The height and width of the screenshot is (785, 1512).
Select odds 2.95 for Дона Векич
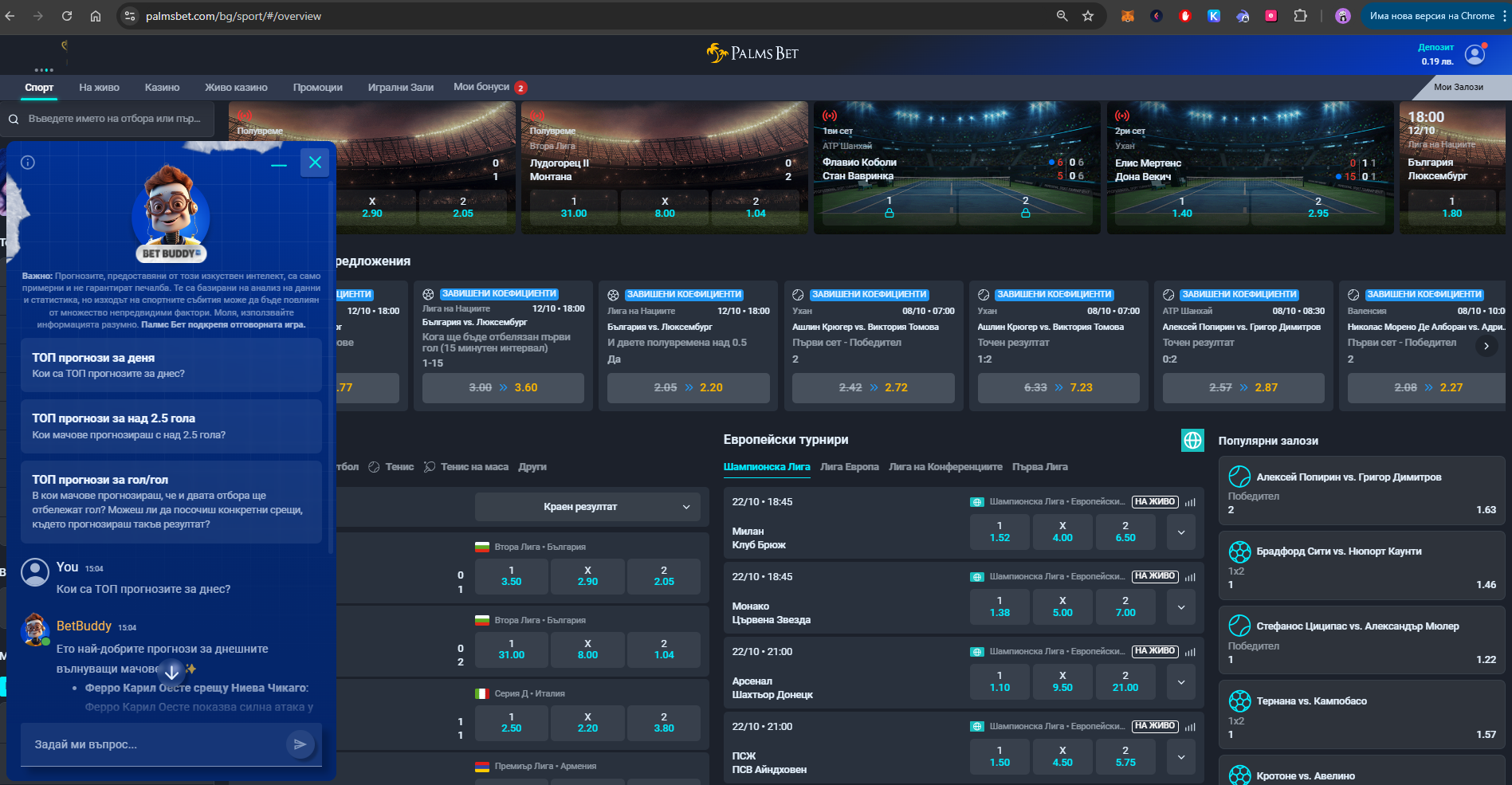point(1318,207)
